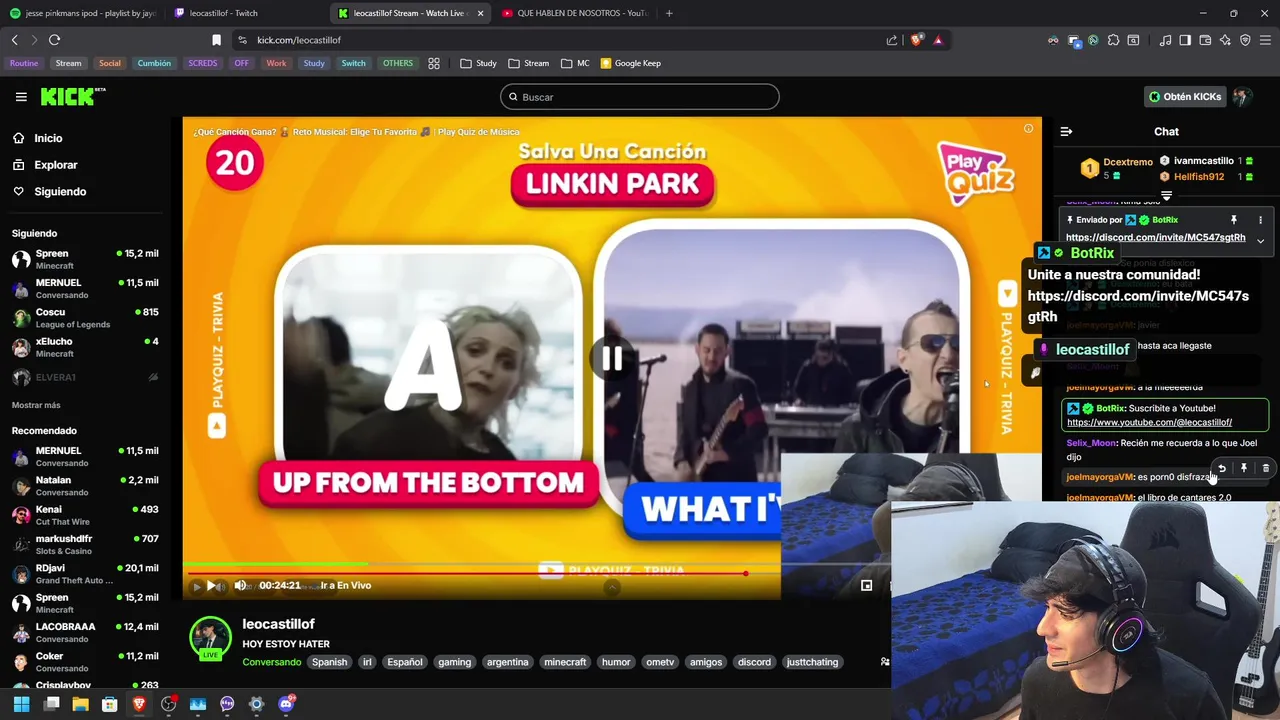This screenshot has height=720, width=1280.
Task: Toggle the browser sidebar panel icon
Action: coord(1185,40)
